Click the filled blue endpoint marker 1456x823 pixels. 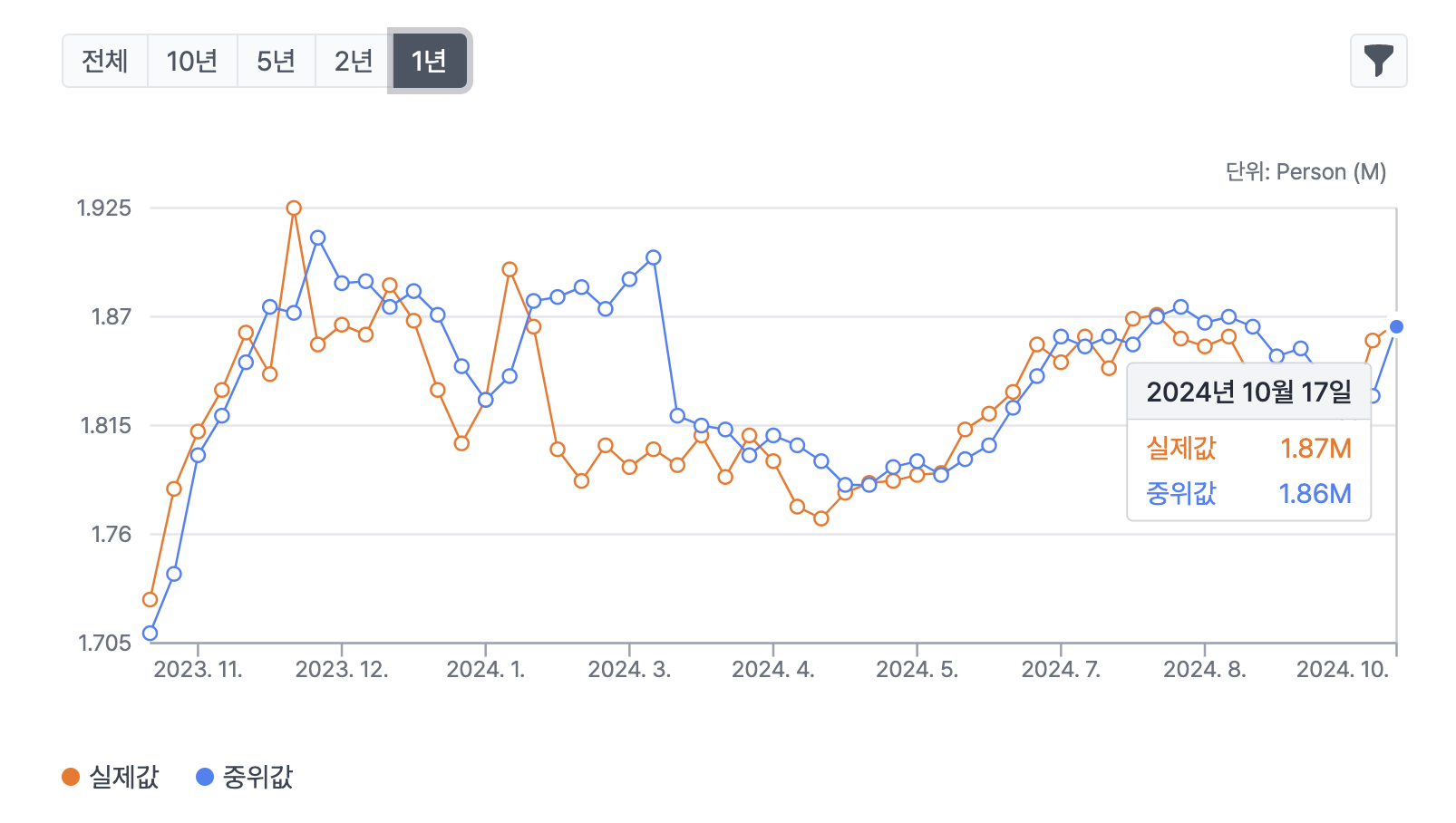pos(1396,326)
